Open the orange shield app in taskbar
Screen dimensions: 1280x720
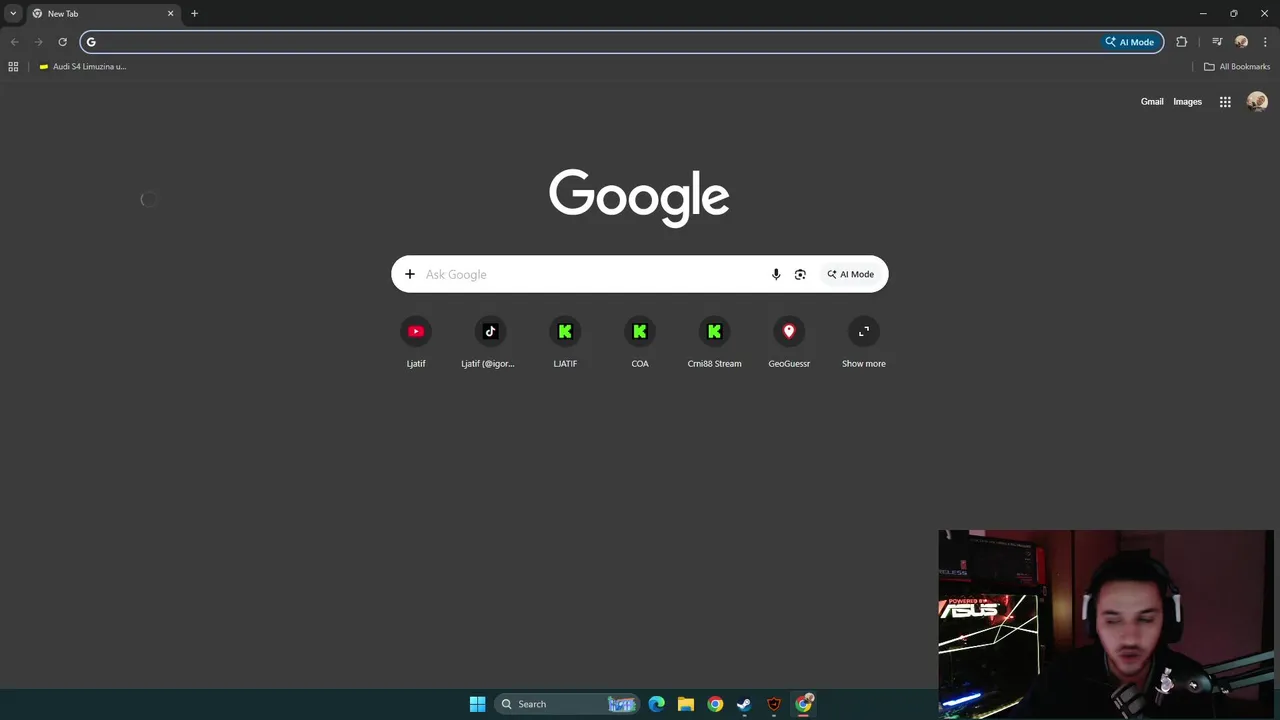tap(773, 704)
